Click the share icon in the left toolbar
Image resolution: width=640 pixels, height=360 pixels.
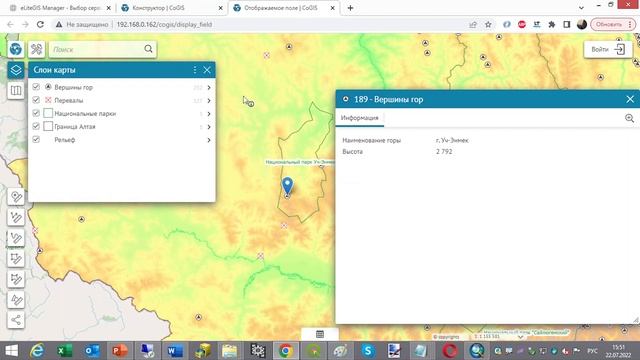pos(16,320)
